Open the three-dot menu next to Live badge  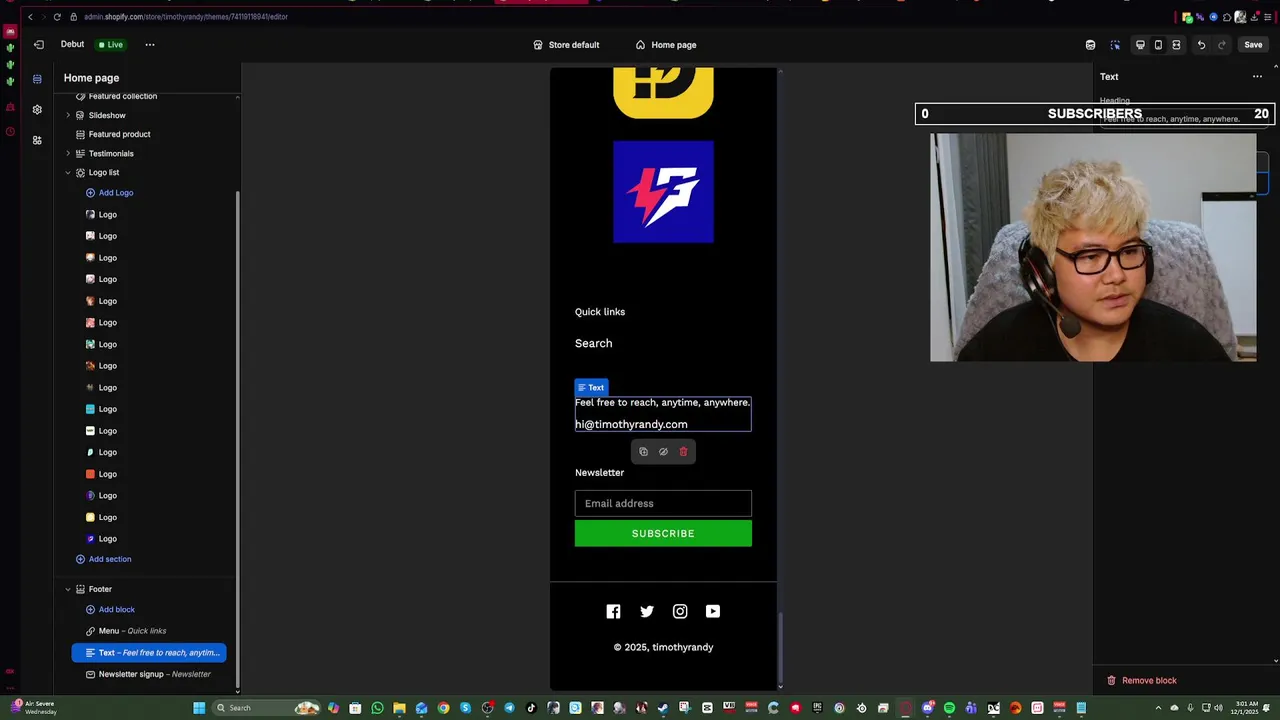pyautogui.click(x=150, y=45)
